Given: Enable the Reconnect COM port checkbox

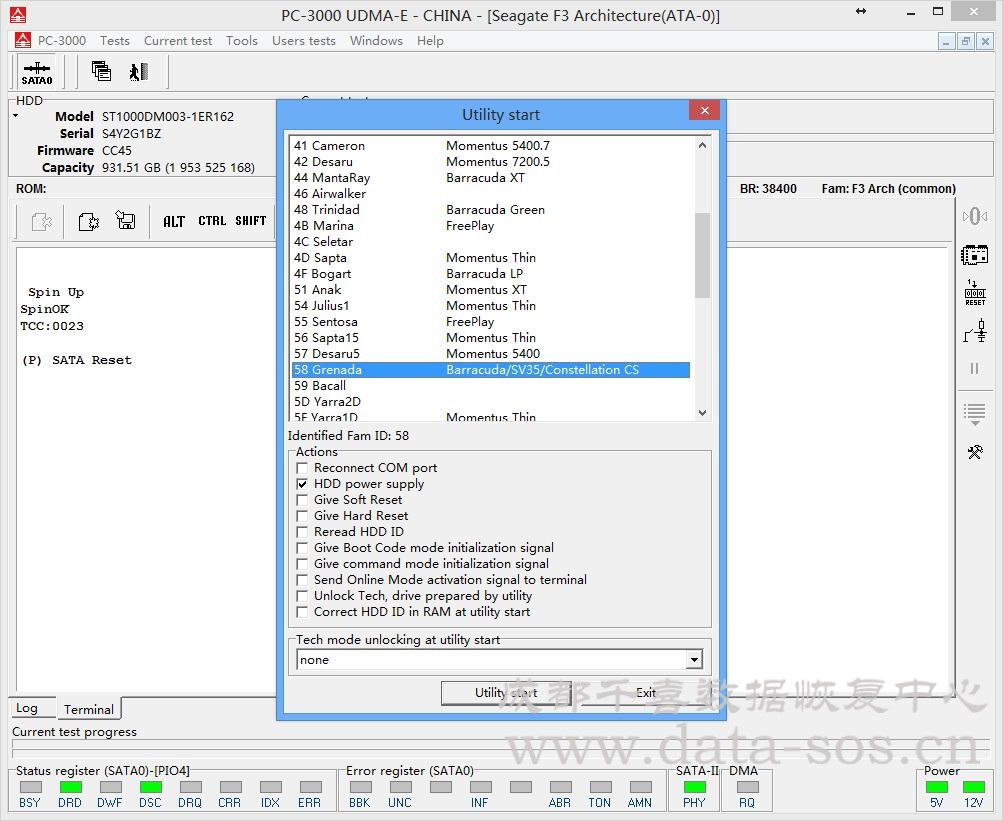Looking at the screenshot, I should pyautogui.click(x=303, y=468).
